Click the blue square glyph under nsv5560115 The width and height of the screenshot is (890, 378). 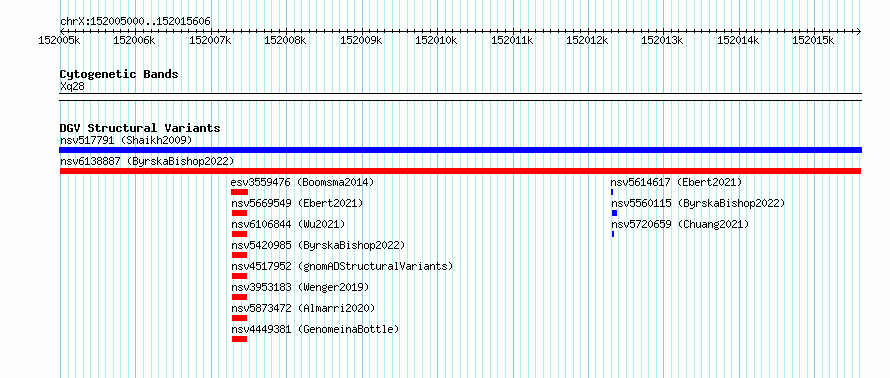point(614,213)
